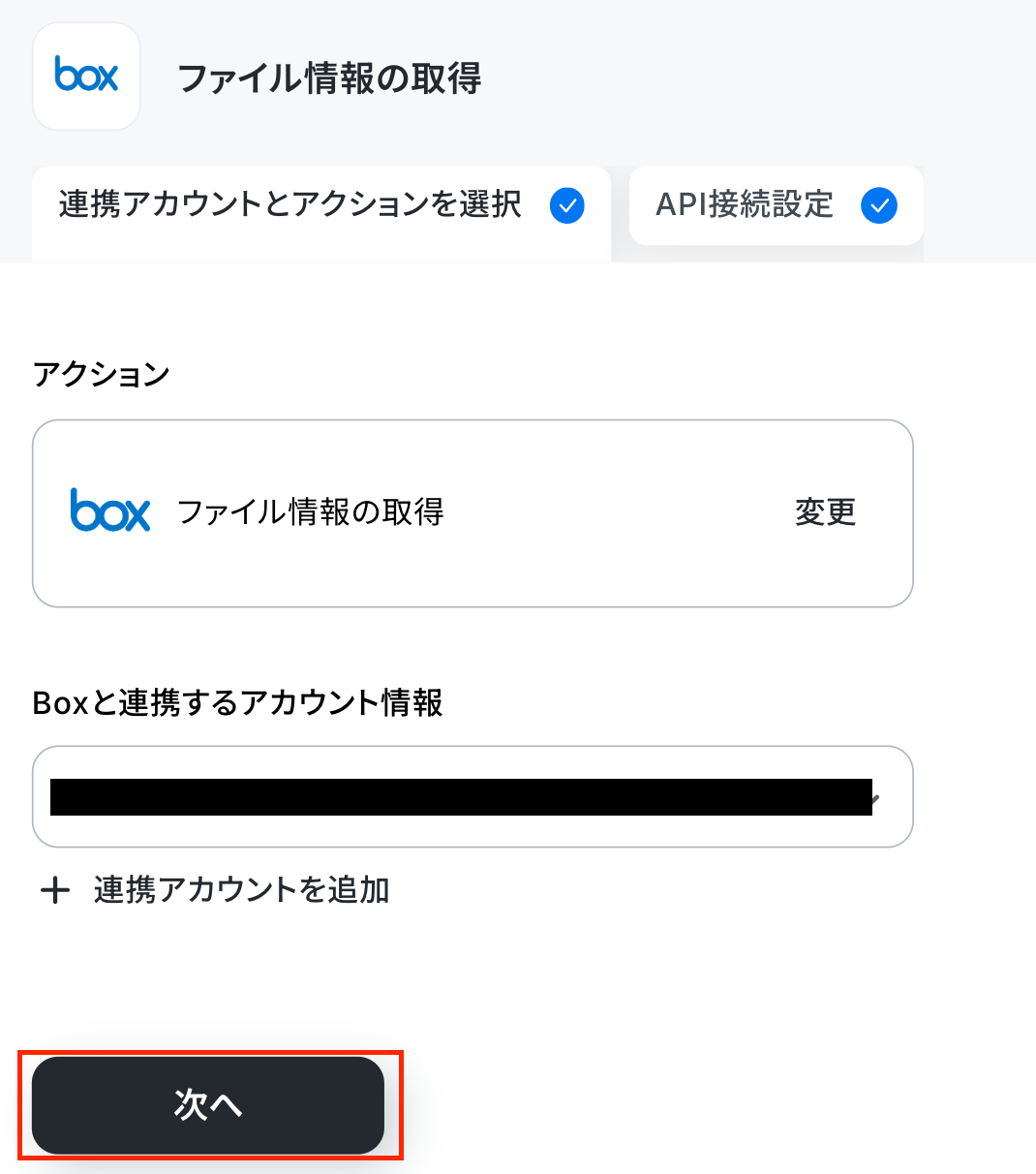Expand the Box account dropdown arrow

point(875,799)
